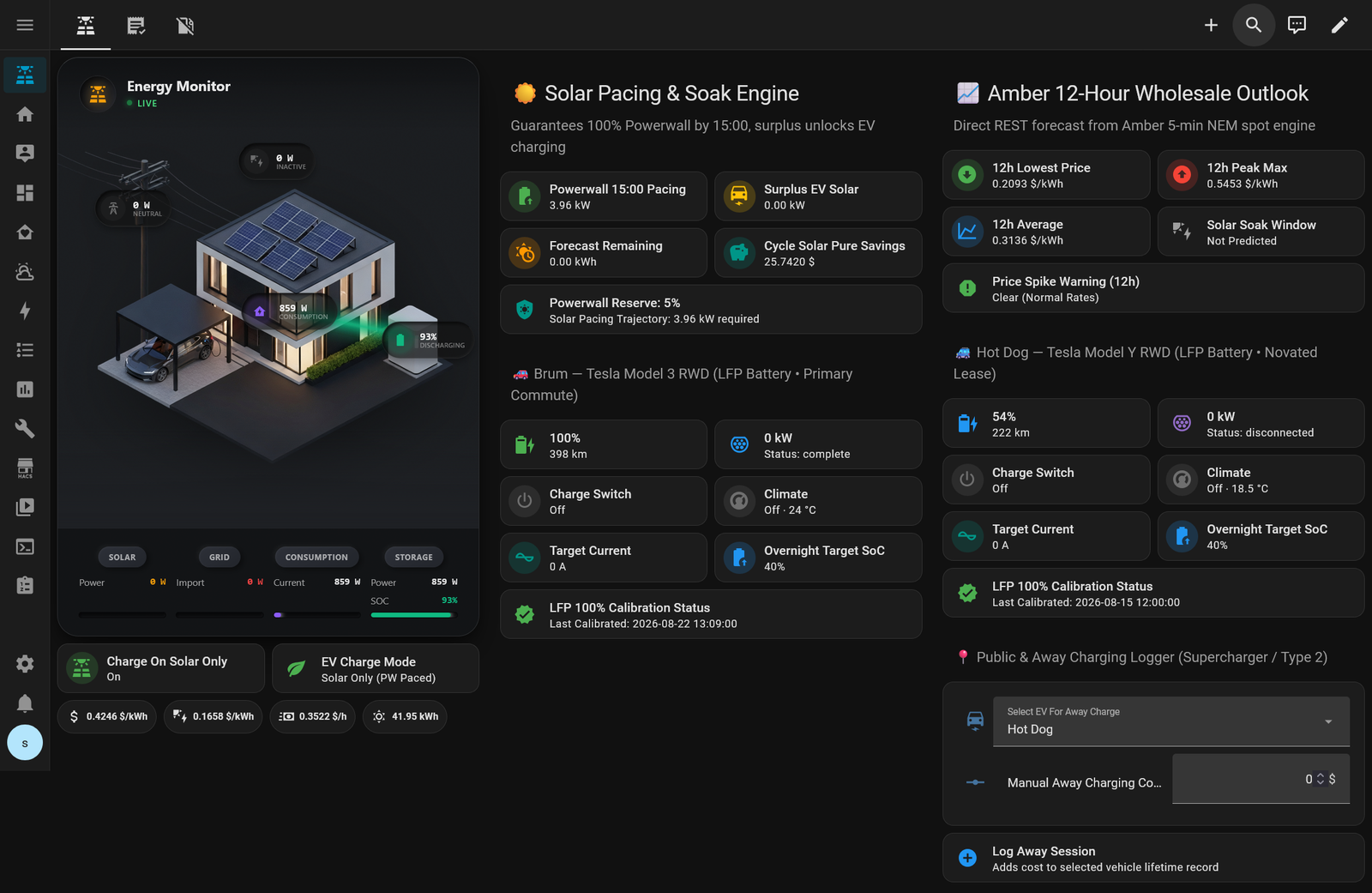Click the Powerwall Reserve shield icon
Image resolution: width=1372 pixels, height=893 pixels.
click(x=525, y=310)
